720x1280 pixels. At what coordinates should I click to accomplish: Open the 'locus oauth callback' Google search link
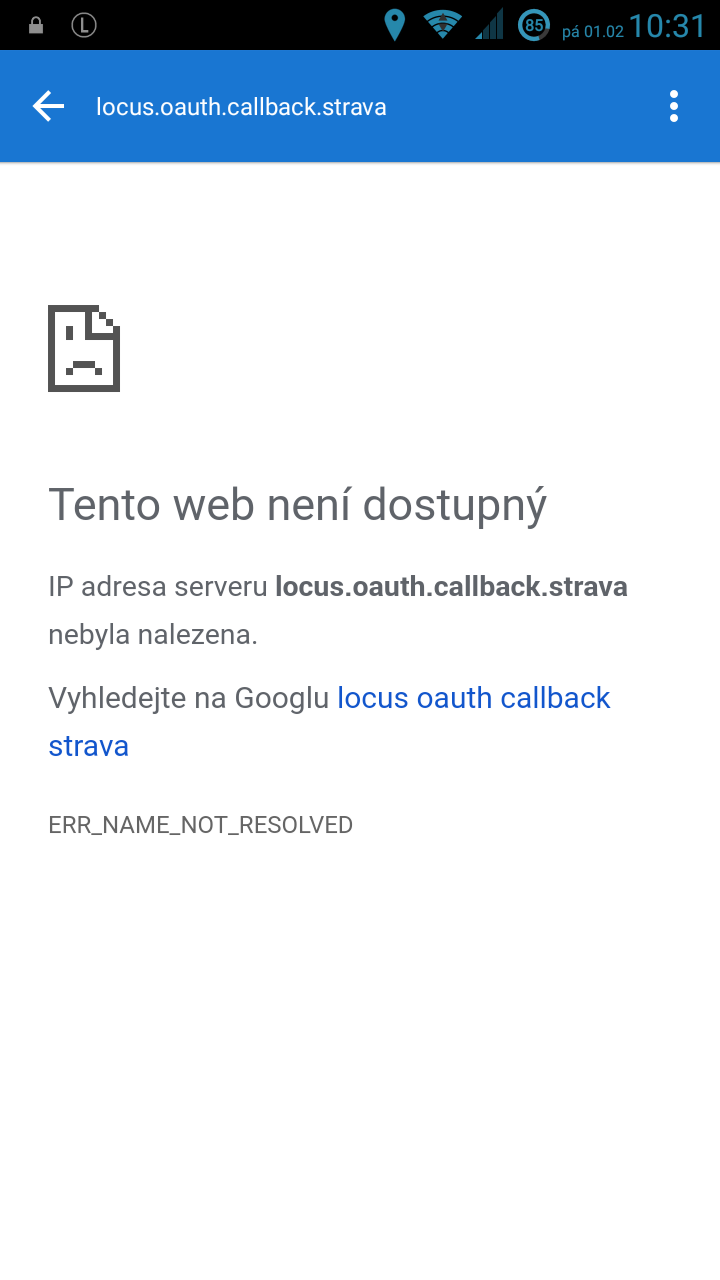tap(474, 698)
